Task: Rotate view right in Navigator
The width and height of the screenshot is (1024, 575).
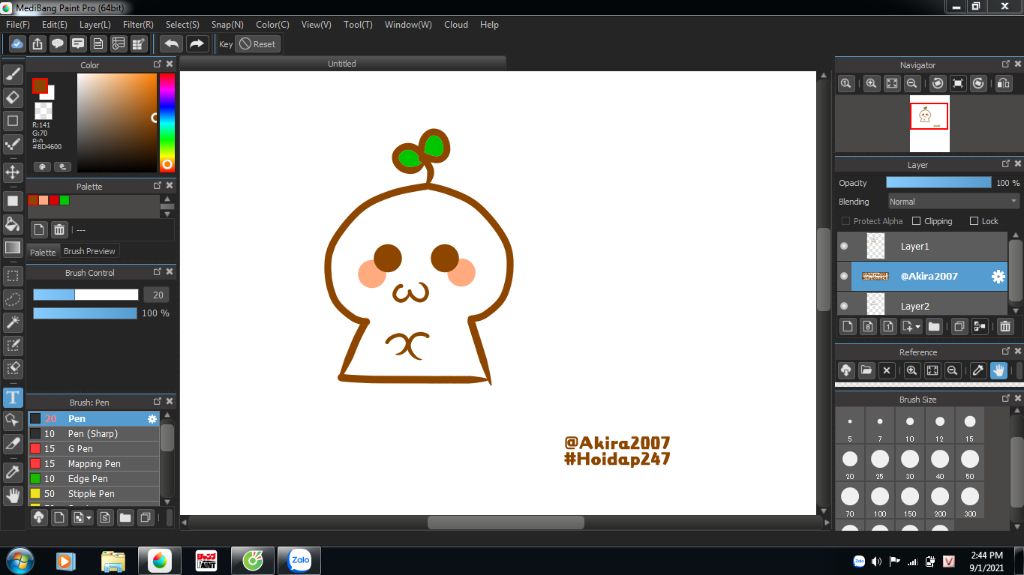Action: pyautogui.click(x=978, y=84)
